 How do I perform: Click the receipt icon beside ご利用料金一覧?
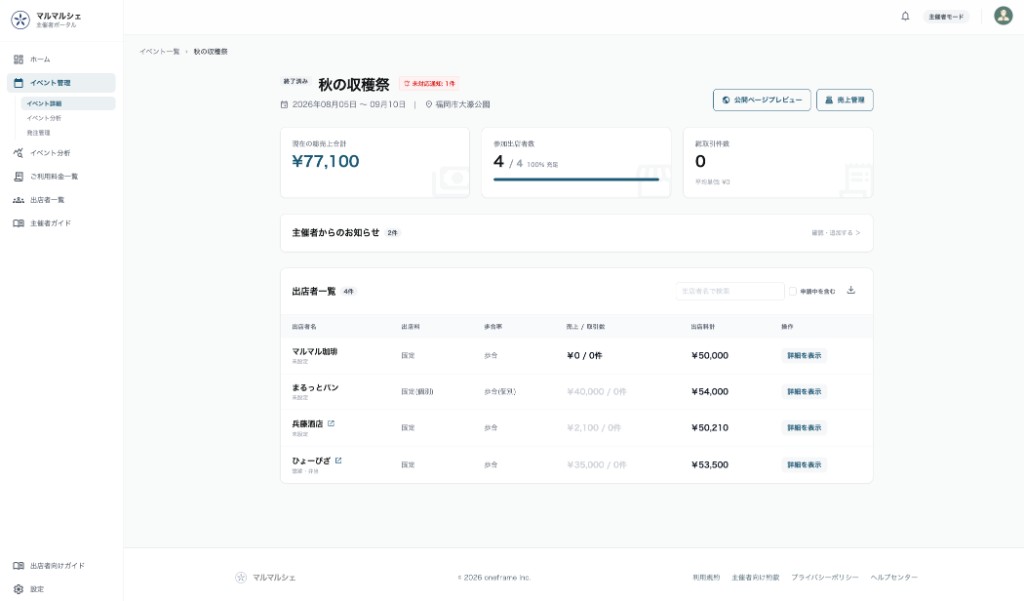18,176
